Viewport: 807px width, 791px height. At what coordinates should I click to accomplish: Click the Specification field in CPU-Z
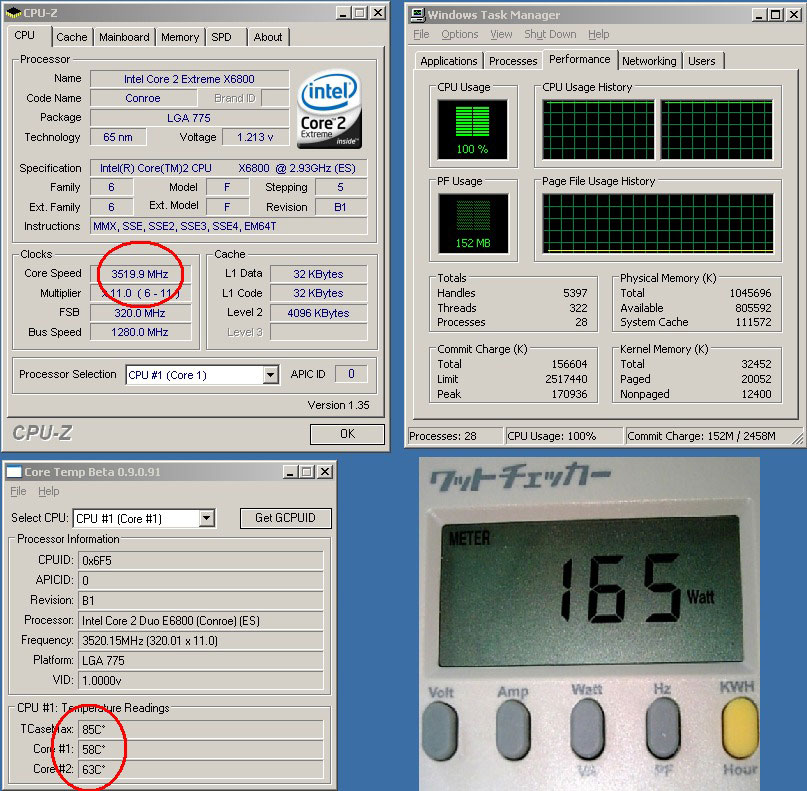[x=229, y=168]
